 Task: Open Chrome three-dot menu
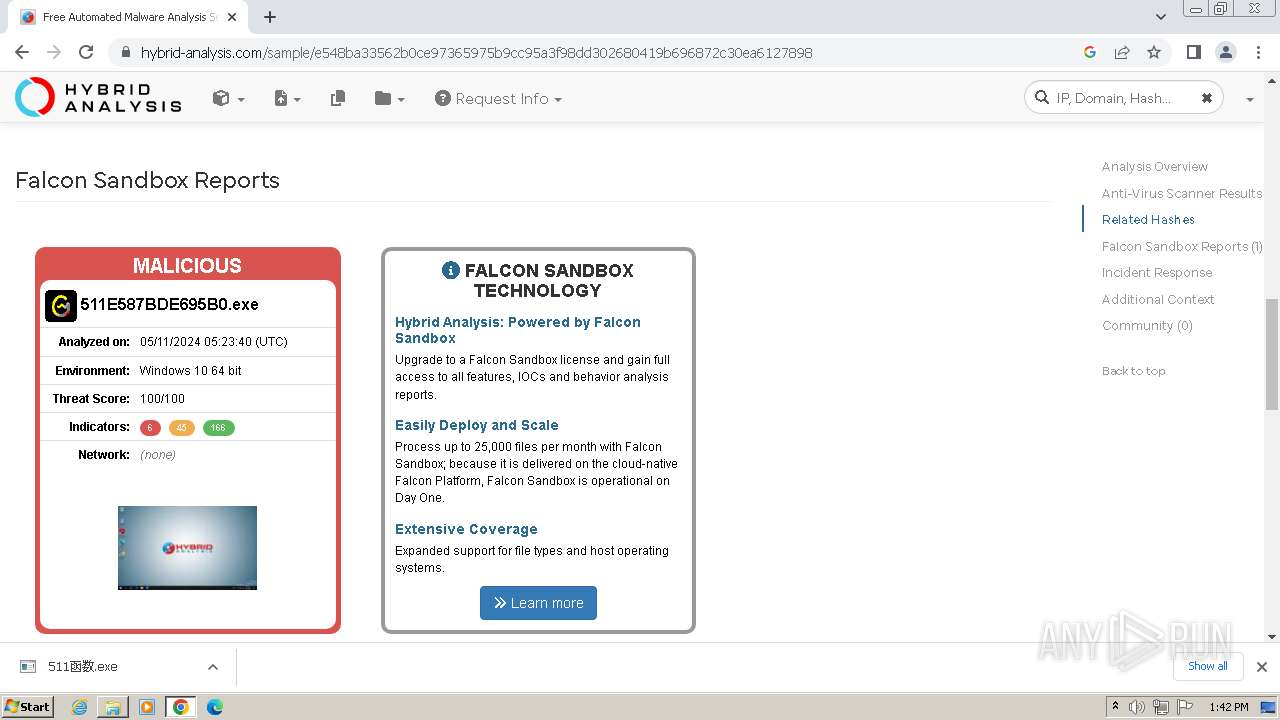[x=1257, y=52]
